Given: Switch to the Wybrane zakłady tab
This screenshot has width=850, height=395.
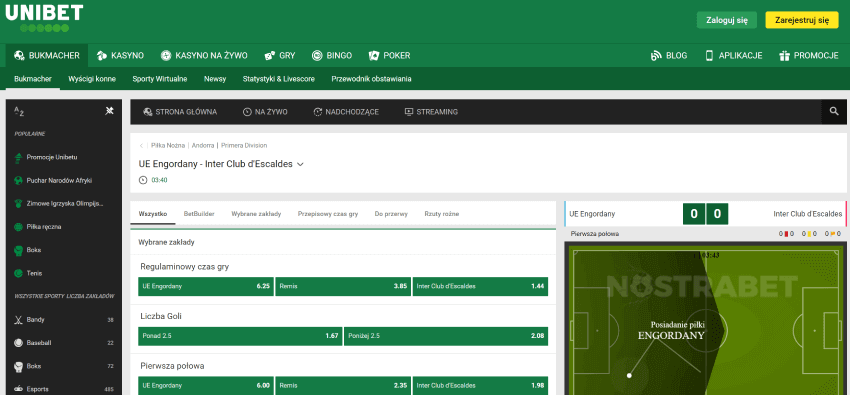Looking at the screenshot, I should point(256,214).
